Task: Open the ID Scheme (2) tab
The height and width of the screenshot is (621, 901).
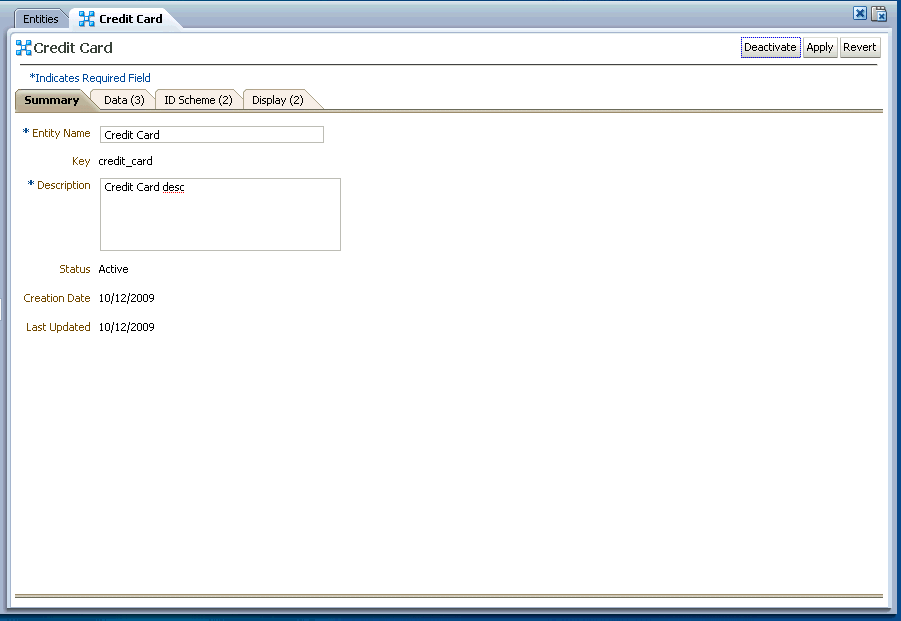Action: click(x=197, y=99)
